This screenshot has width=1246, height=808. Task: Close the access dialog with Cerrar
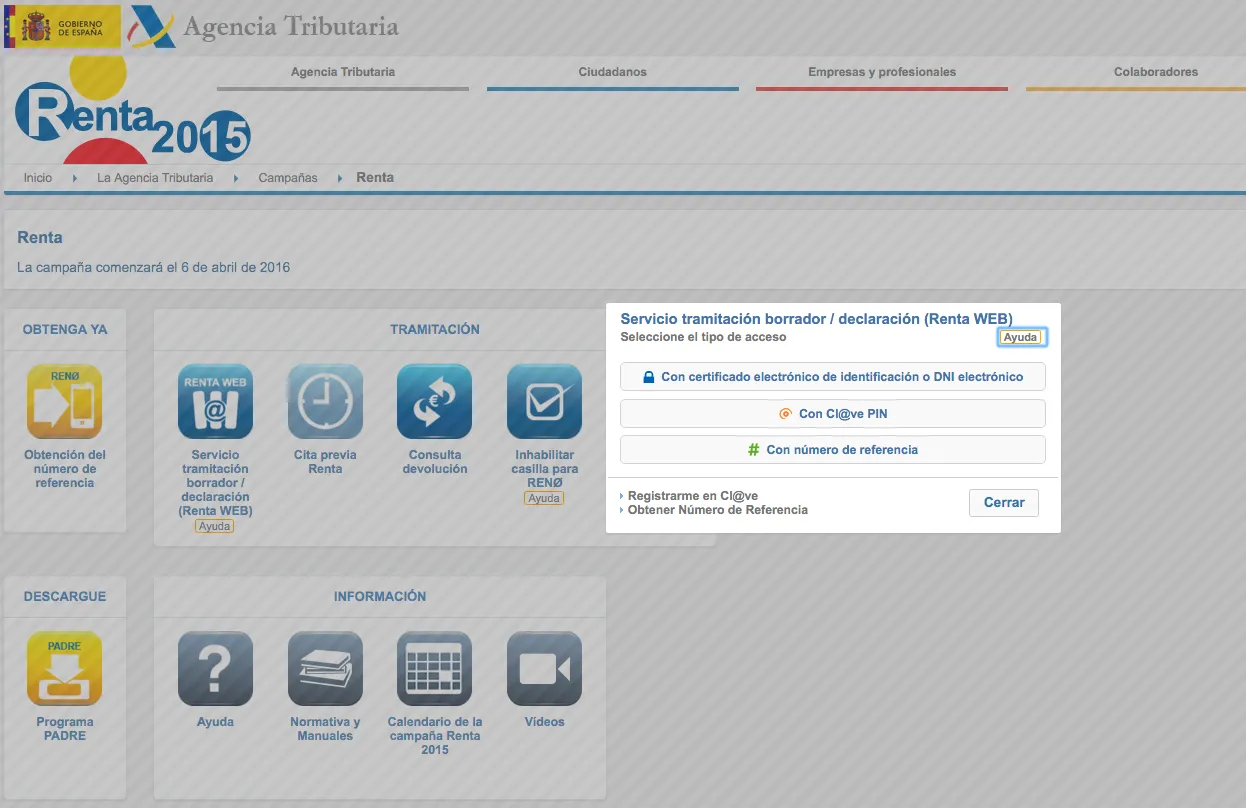(1003, 503)
